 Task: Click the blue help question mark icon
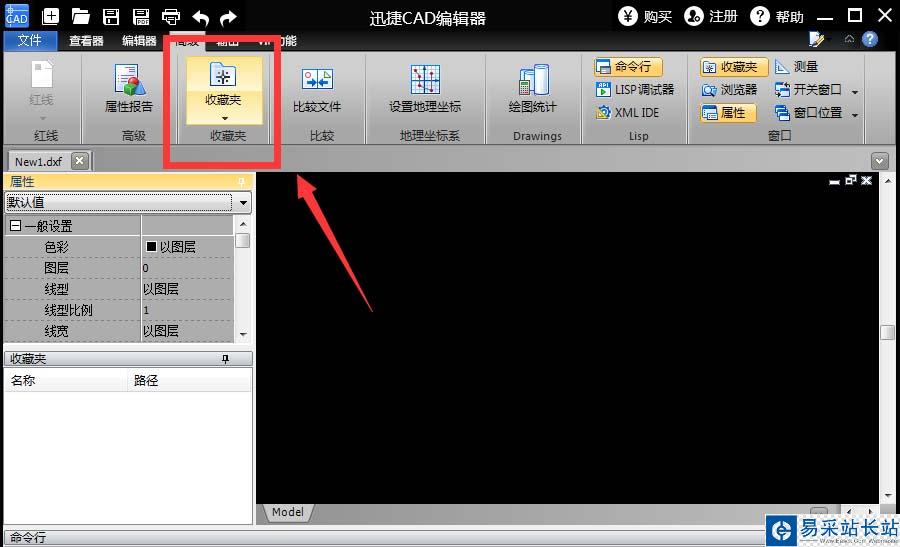pos(870,39)
